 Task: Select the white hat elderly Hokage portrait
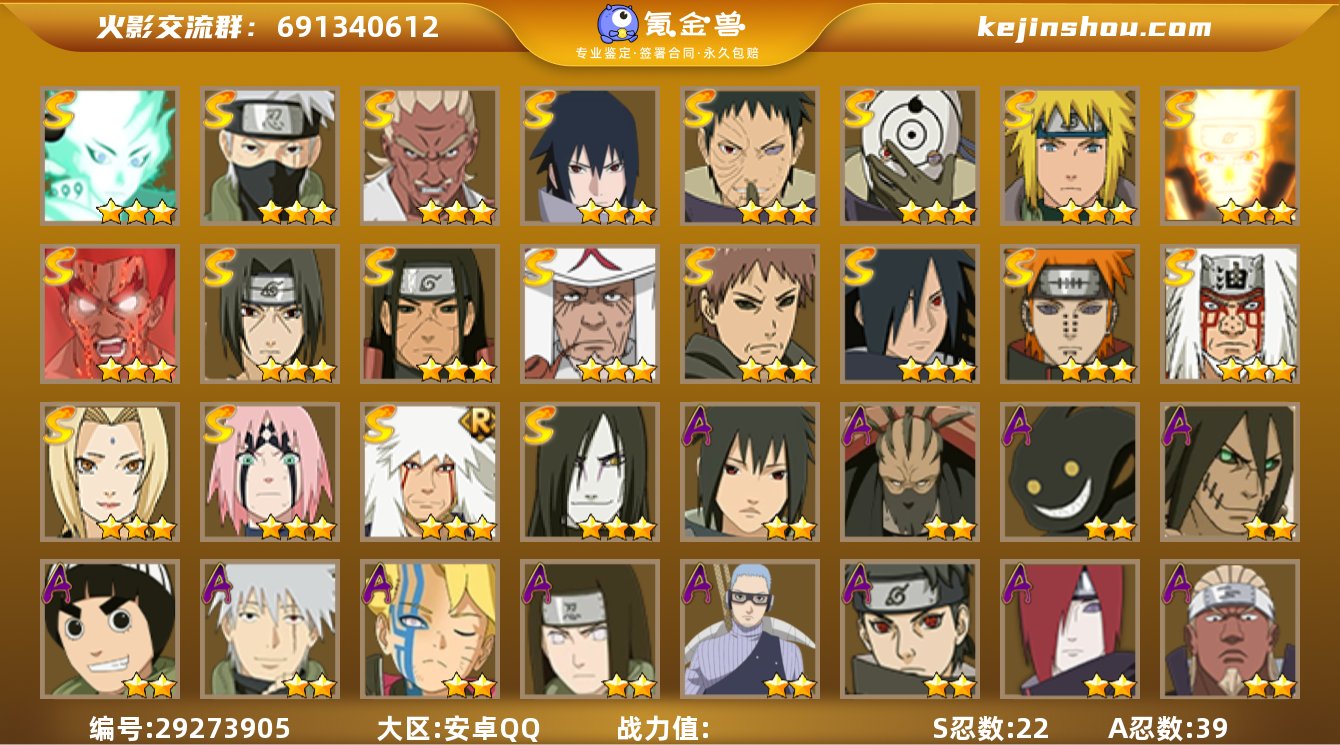click(590, 314)
